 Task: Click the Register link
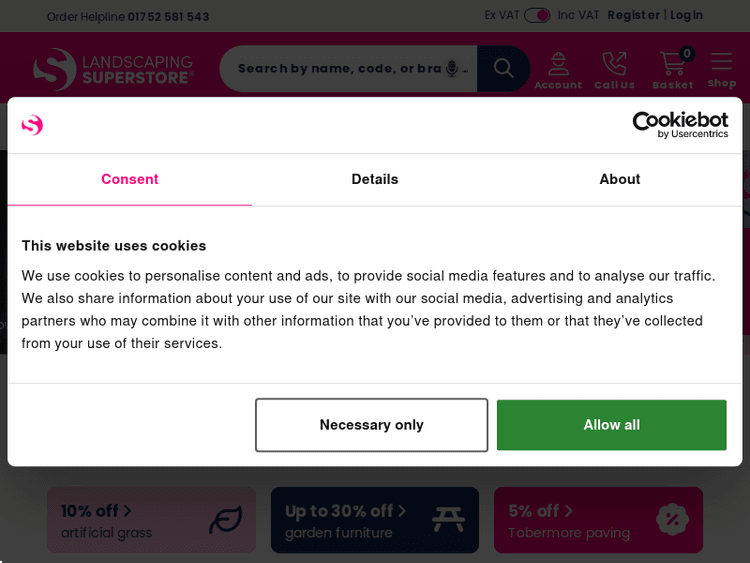(x=633, y=15)
